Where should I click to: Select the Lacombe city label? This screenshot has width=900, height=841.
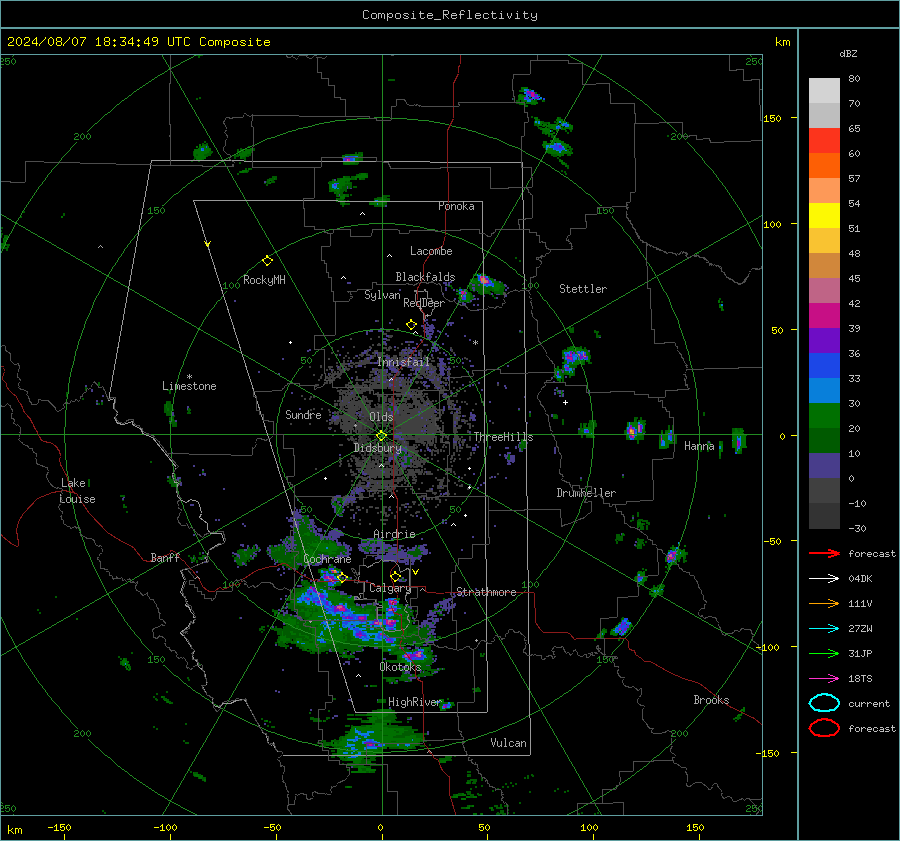point(431,251)
